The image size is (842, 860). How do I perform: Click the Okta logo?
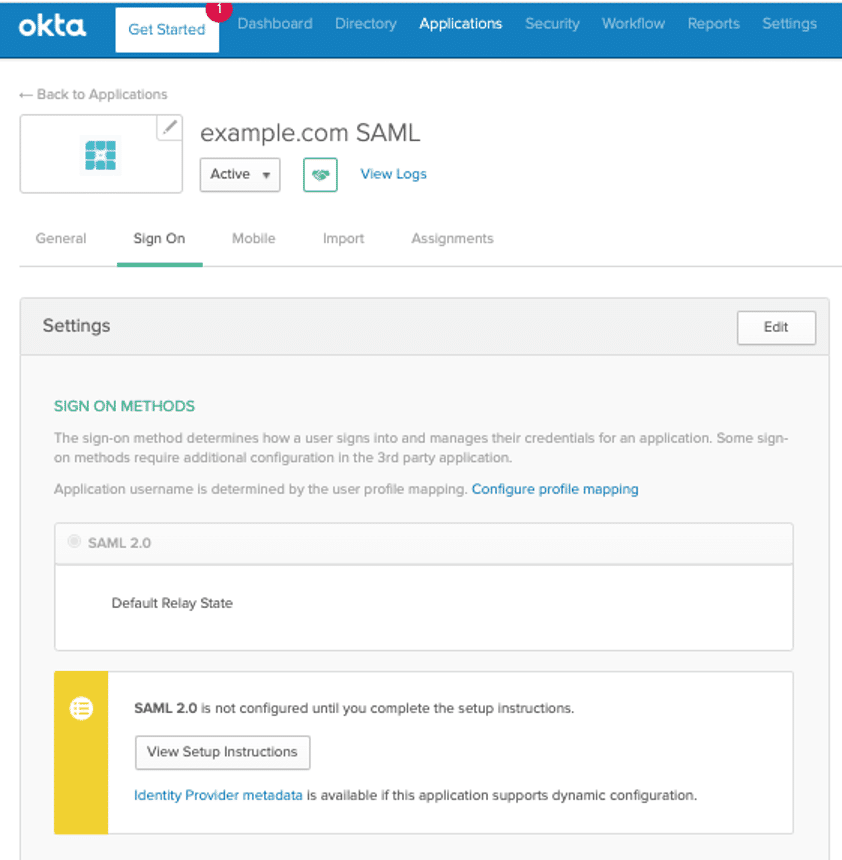[52, 26]
